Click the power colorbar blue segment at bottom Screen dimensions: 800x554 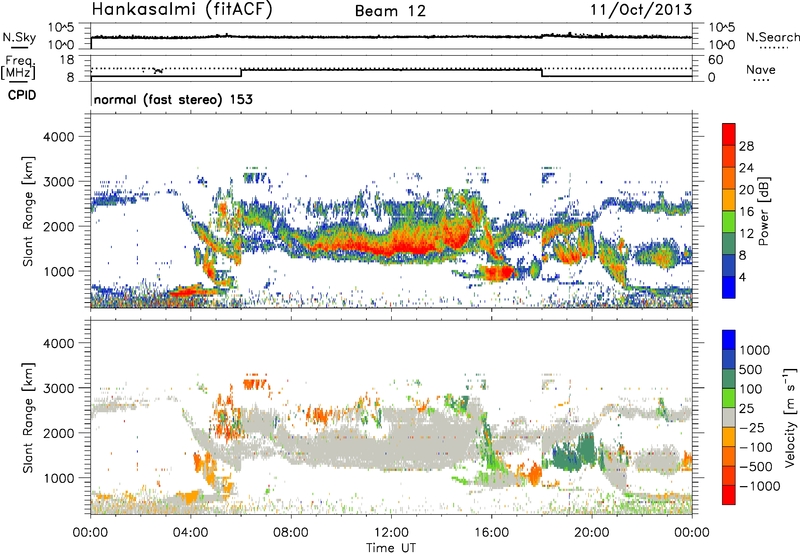729,287
